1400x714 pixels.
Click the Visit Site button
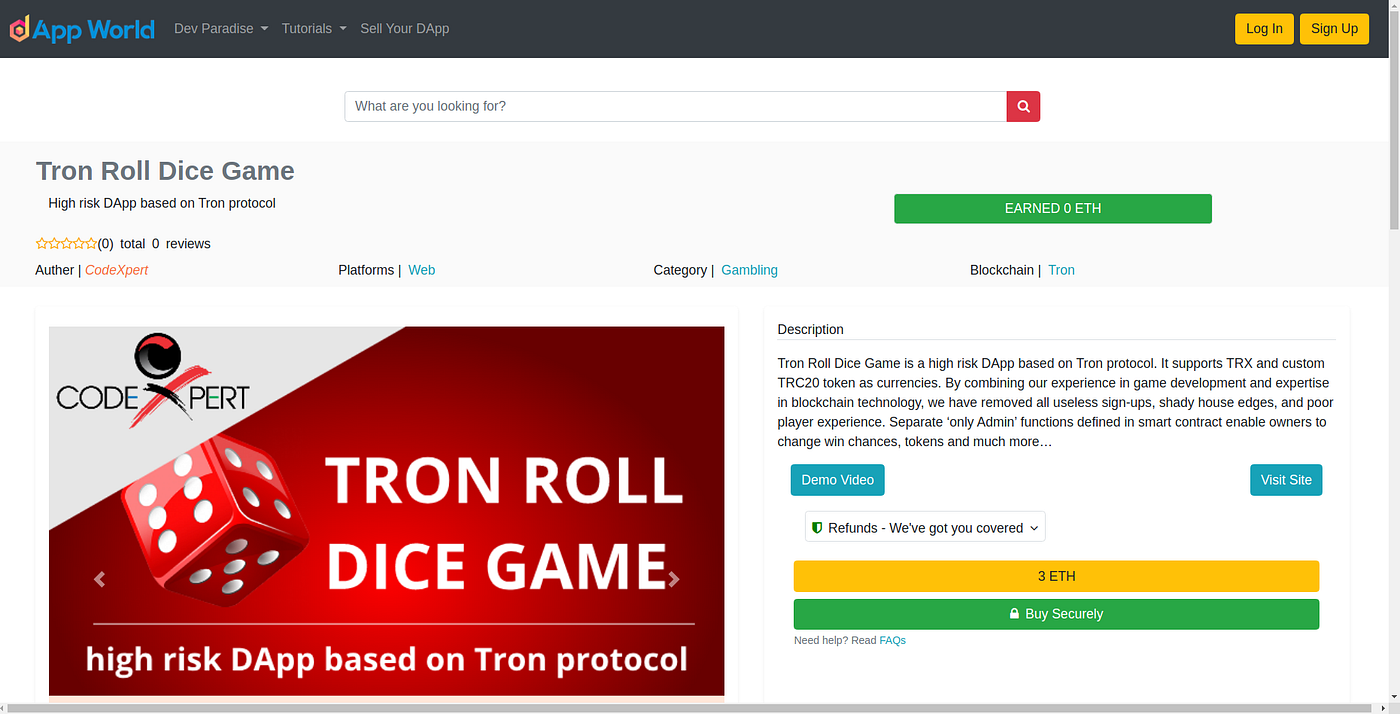[1286, 480]
